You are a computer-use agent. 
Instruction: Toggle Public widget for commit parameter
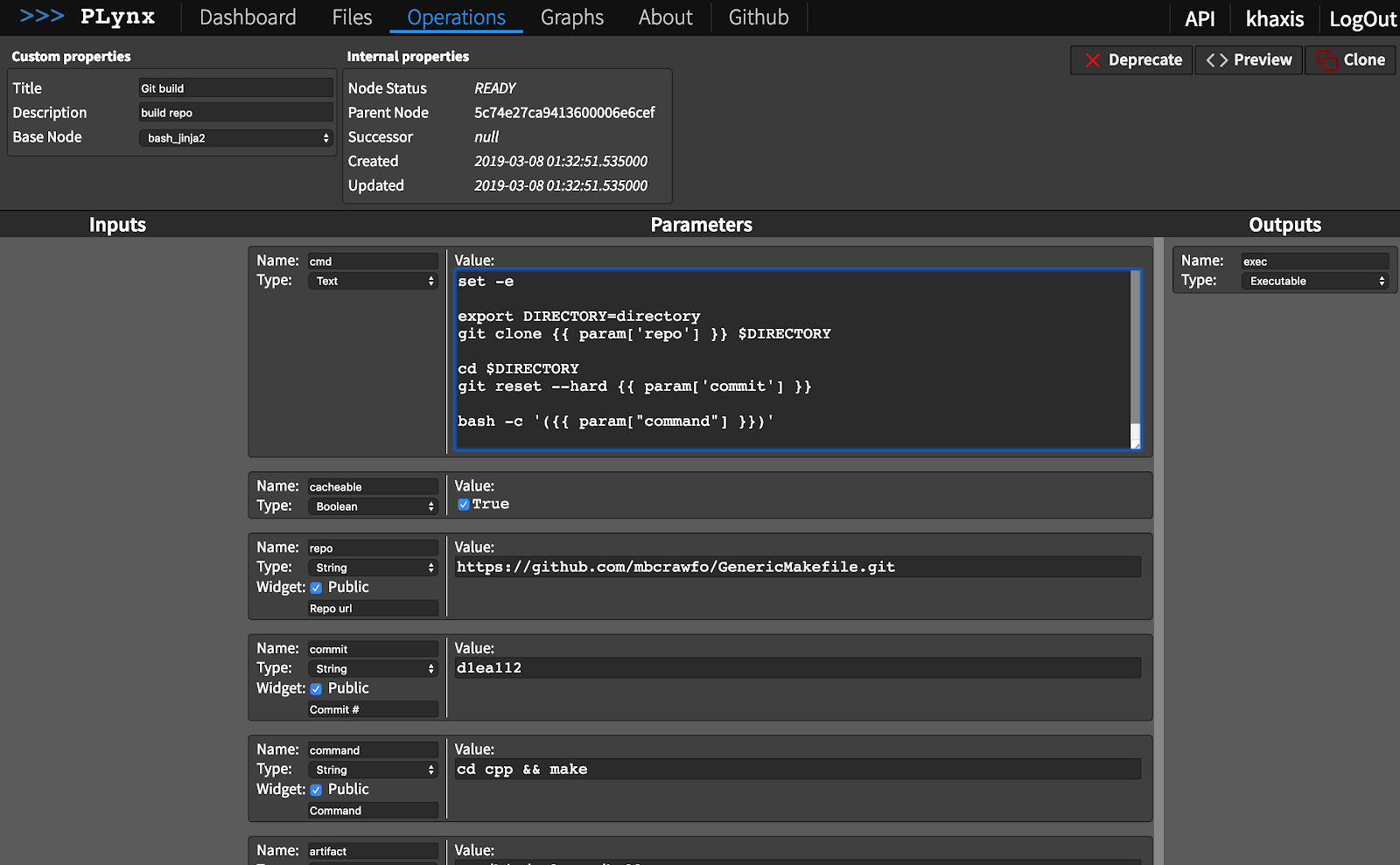point(316,689)
